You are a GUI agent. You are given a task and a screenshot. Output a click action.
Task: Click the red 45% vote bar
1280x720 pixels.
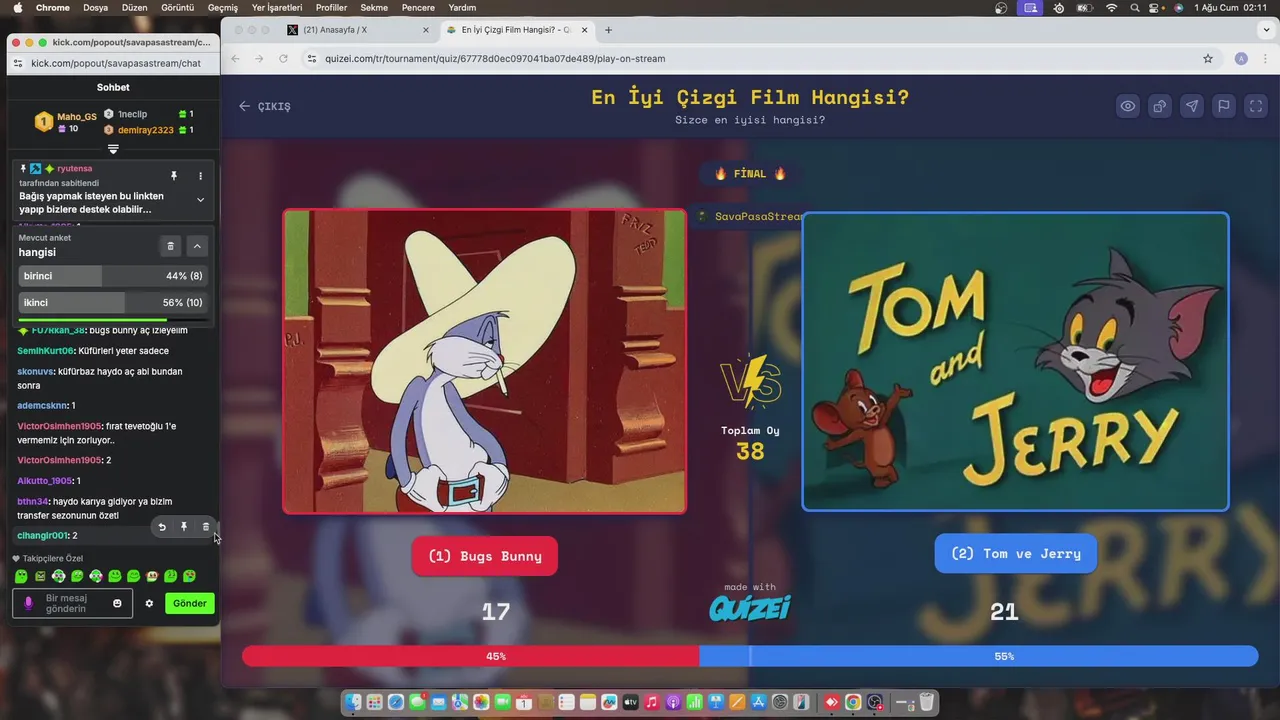pos(470,656)
